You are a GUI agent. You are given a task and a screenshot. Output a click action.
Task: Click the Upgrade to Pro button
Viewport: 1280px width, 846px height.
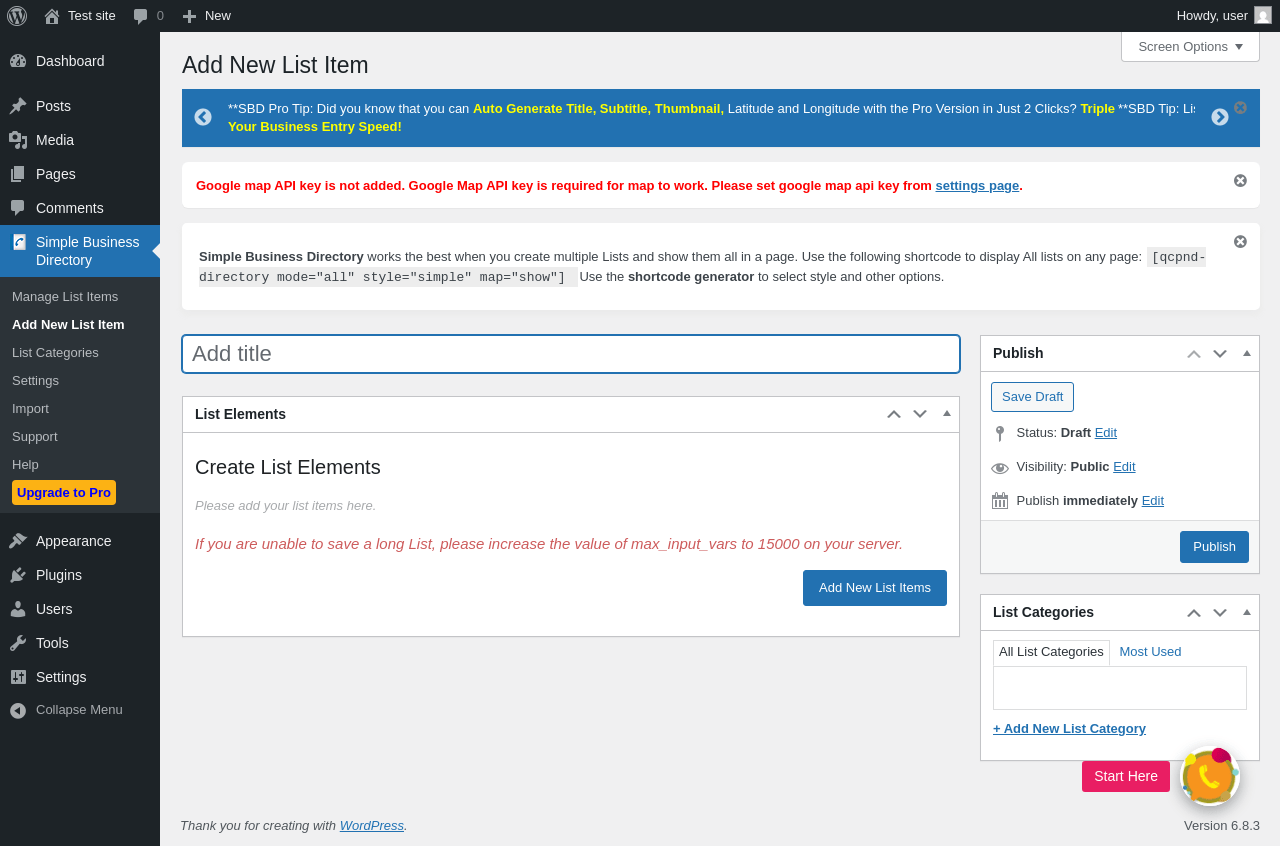[64, 492]
